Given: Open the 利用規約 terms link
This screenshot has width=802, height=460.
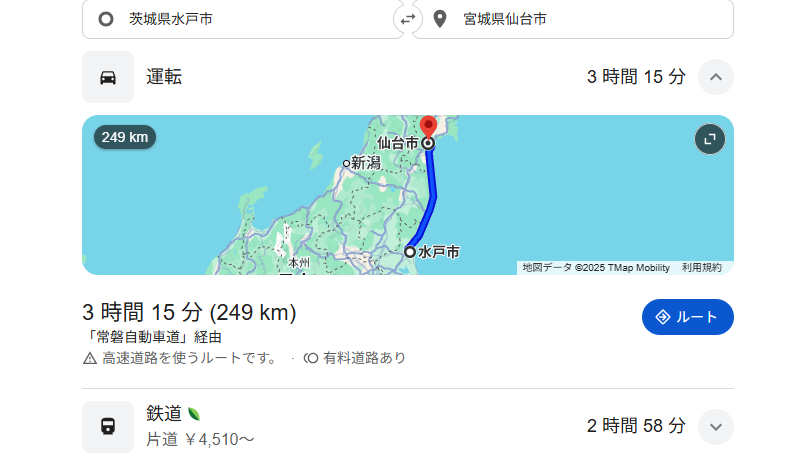Looking at the screenshot, I should pyautogui.click(x=701, y=268).
